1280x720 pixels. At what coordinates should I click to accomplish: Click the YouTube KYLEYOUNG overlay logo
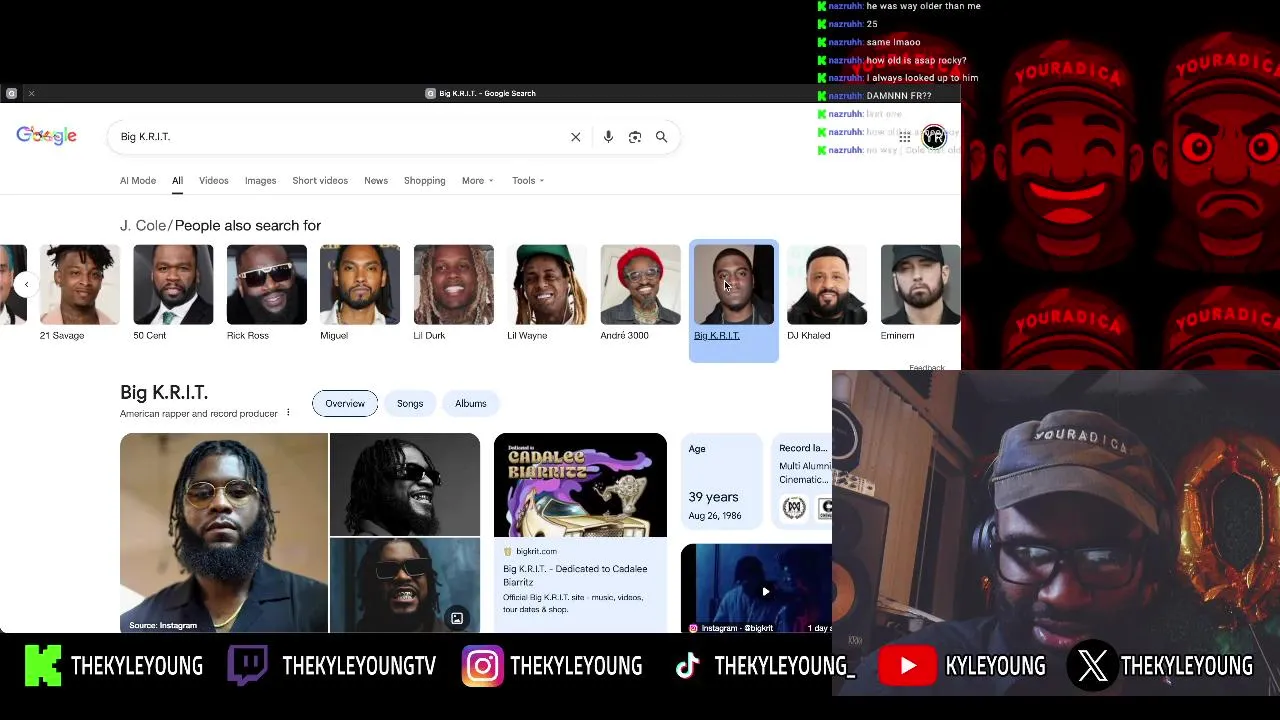(x=908, y=666)
